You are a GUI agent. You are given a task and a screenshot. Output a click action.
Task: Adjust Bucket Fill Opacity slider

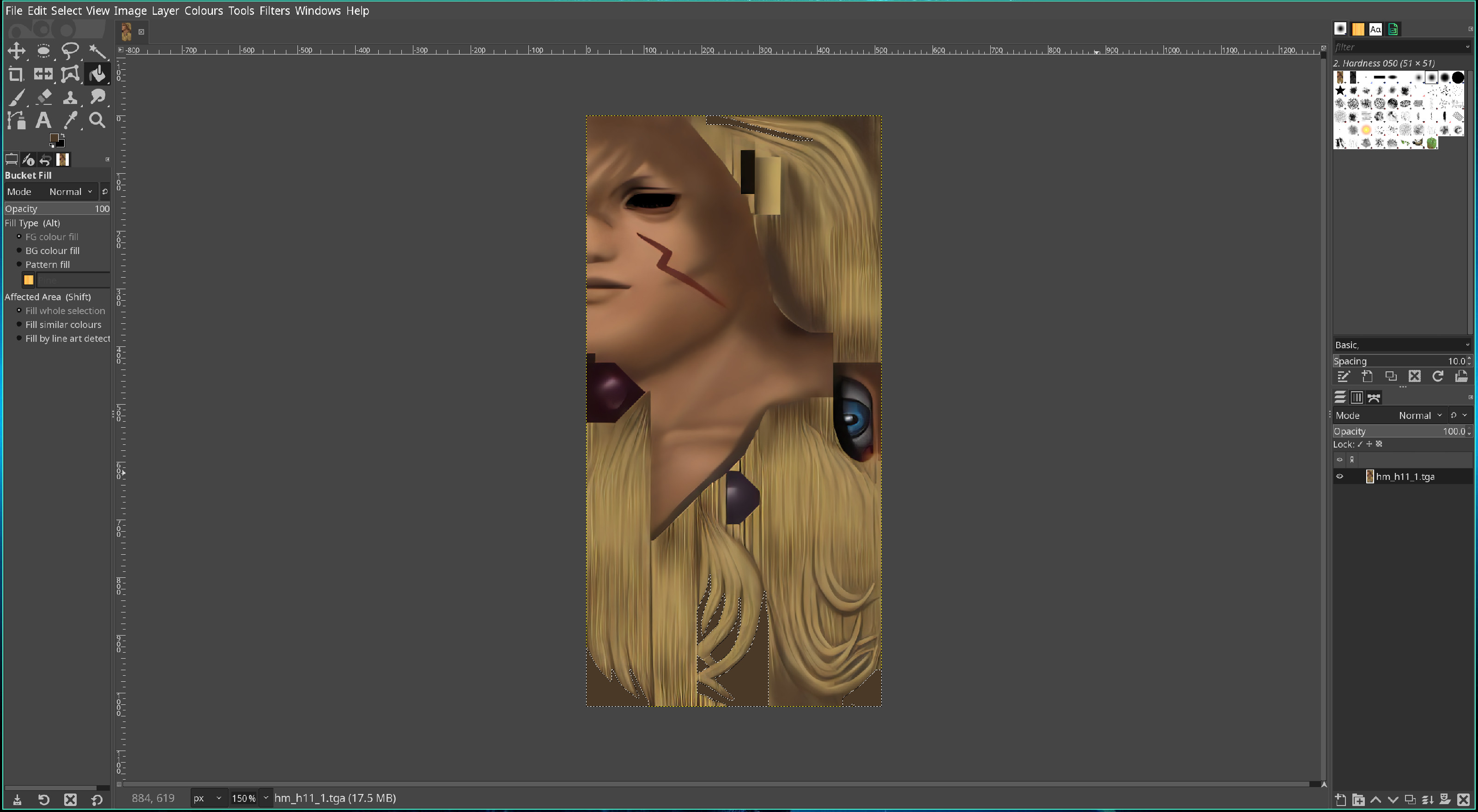click(x=57, y=208)
